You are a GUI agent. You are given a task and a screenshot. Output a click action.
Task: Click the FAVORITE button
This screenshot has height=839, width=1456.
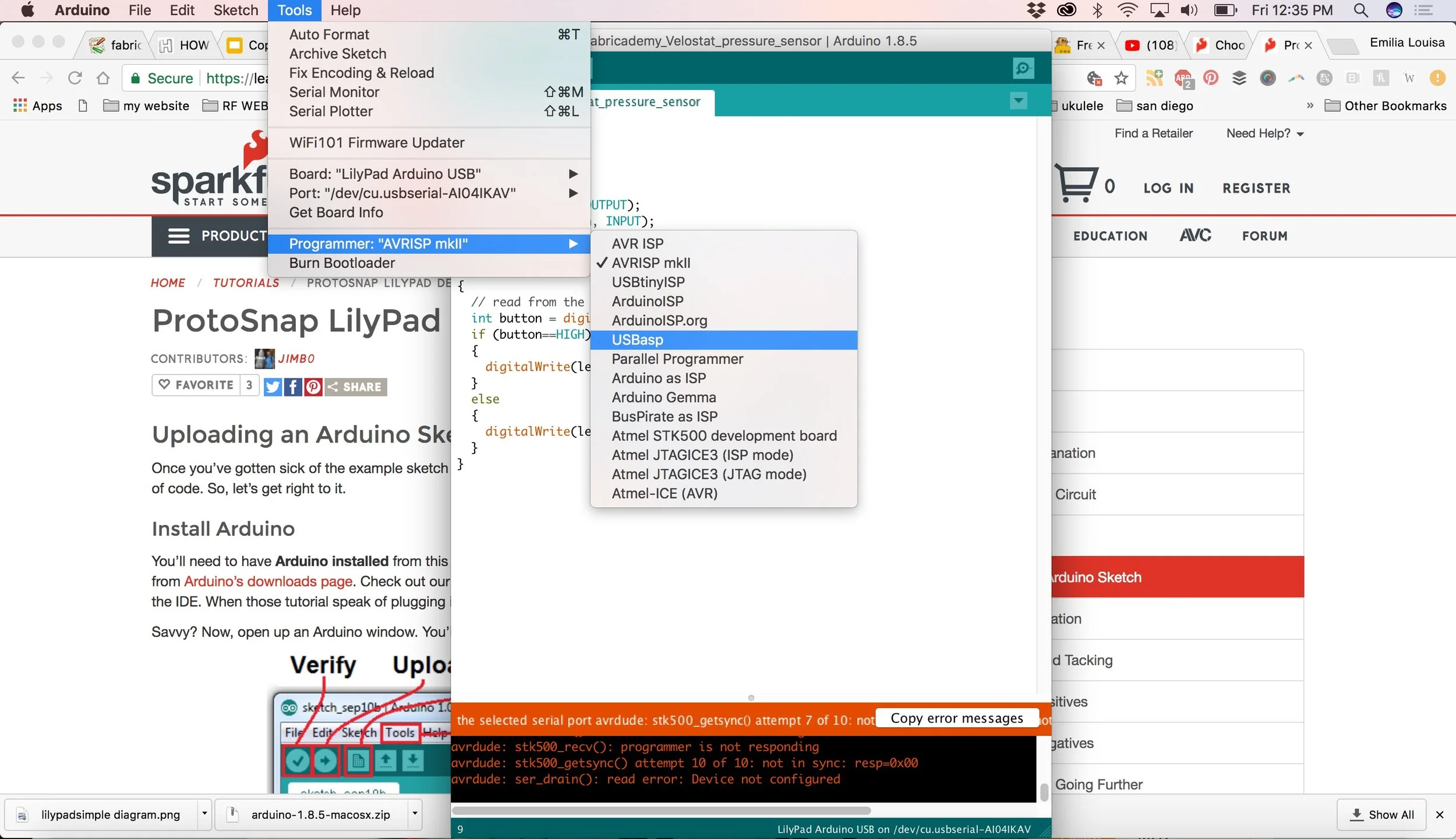tap(196, 385)
